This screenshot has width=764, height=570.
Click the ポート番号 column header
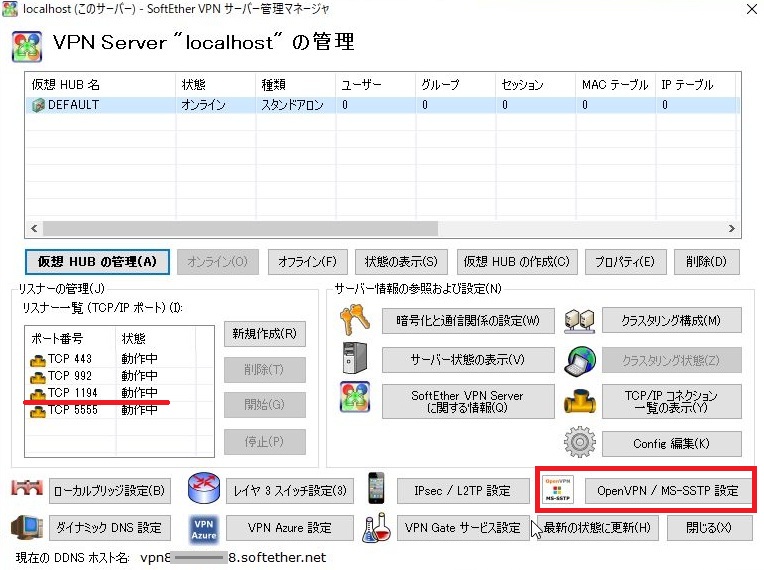71,338
